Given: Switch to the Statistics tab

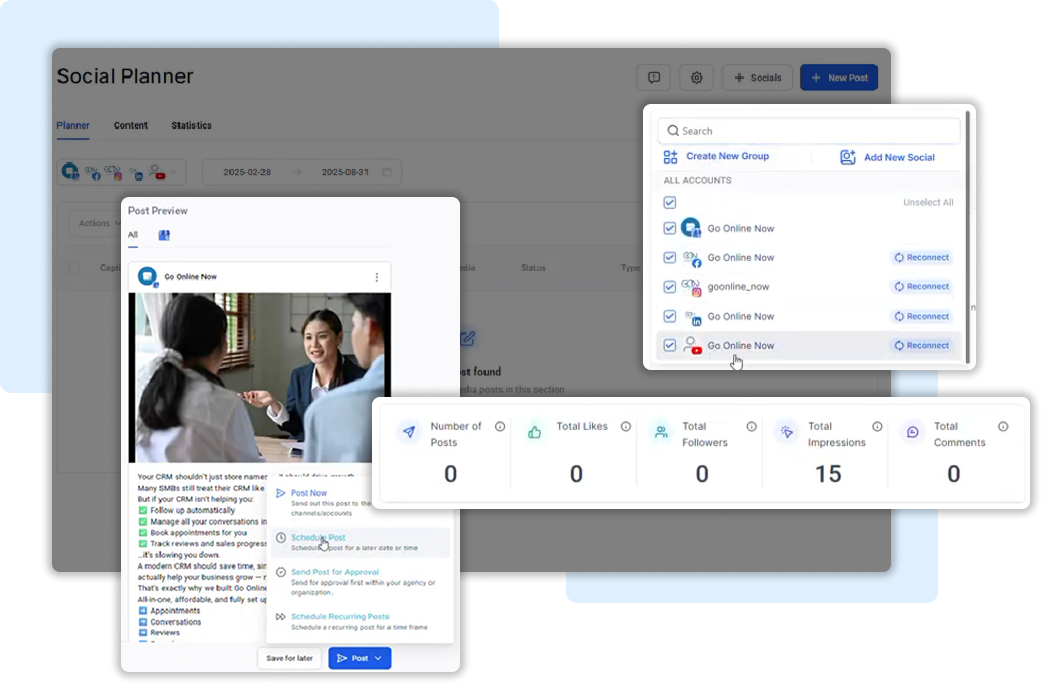Looking at the screenshot, I should coord(191,126).
